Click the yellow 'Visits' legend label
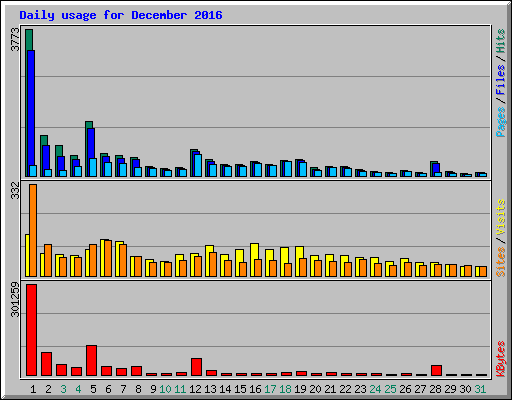The image size is (512, 400). 500,218
